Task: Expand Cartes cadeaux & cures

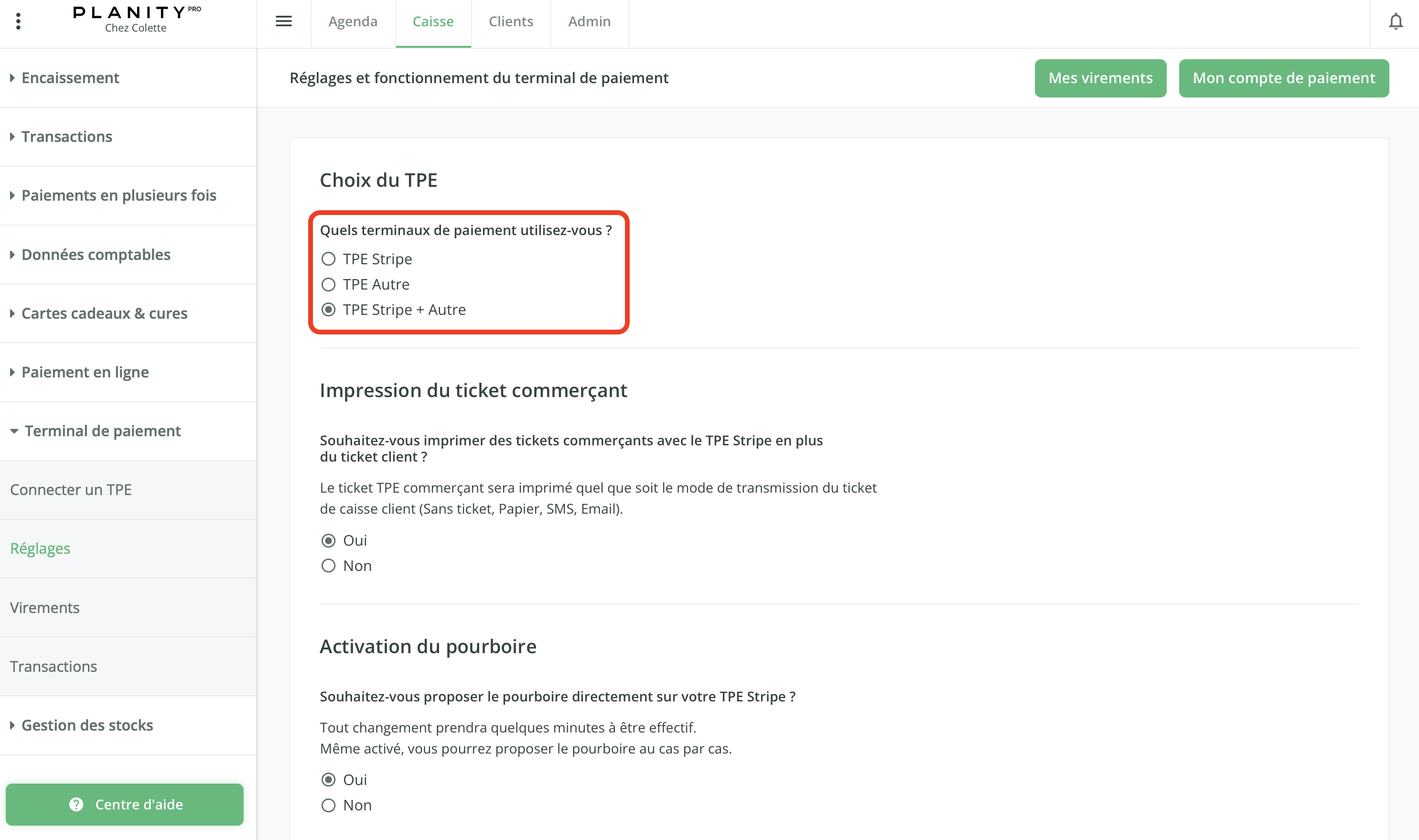Action: [x=104, y=313]
